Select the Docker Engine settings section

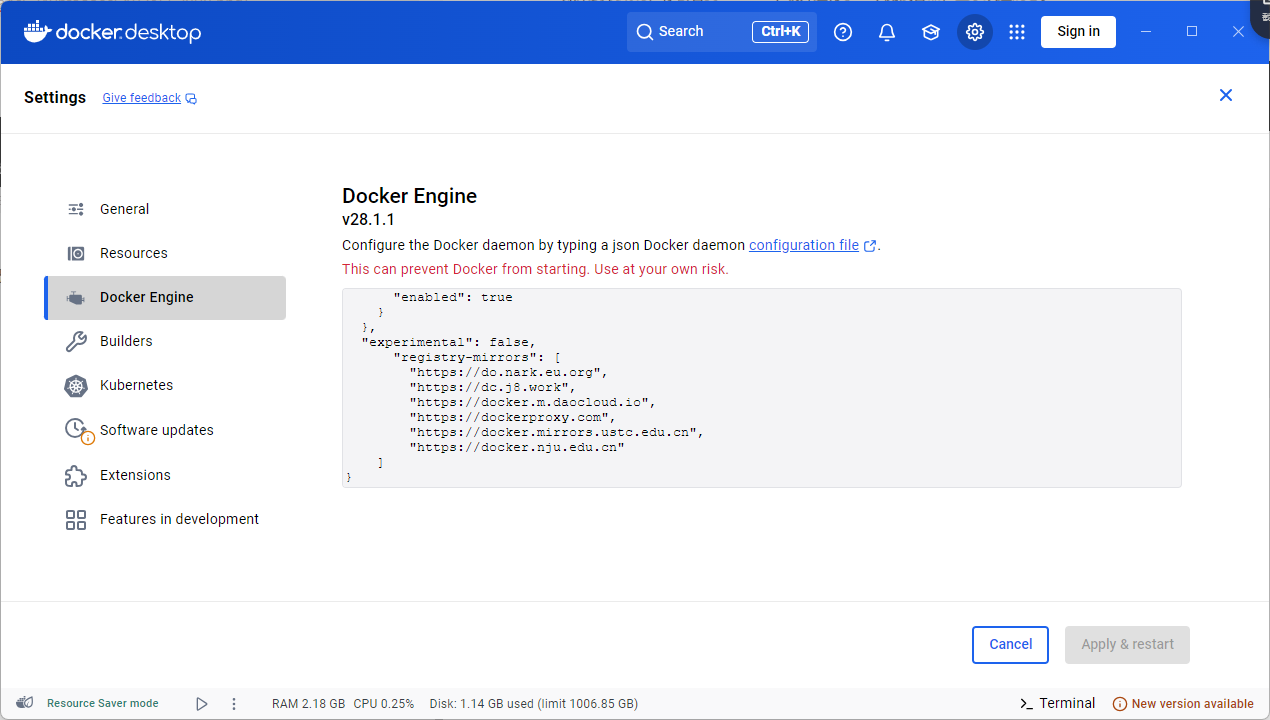point(165,298)
